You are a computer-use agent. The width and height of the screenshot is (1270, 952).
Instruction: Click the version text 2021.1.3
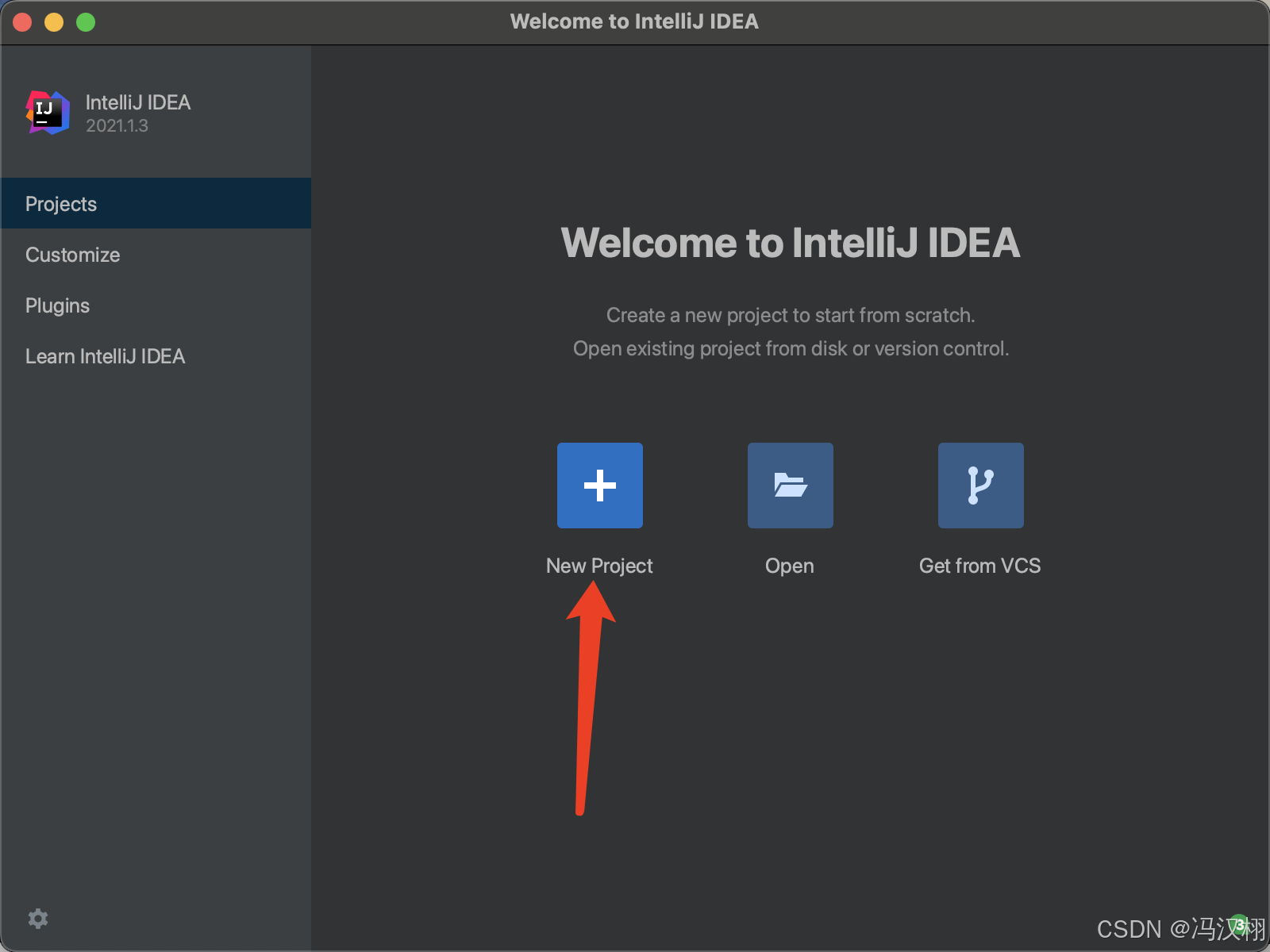117,126
